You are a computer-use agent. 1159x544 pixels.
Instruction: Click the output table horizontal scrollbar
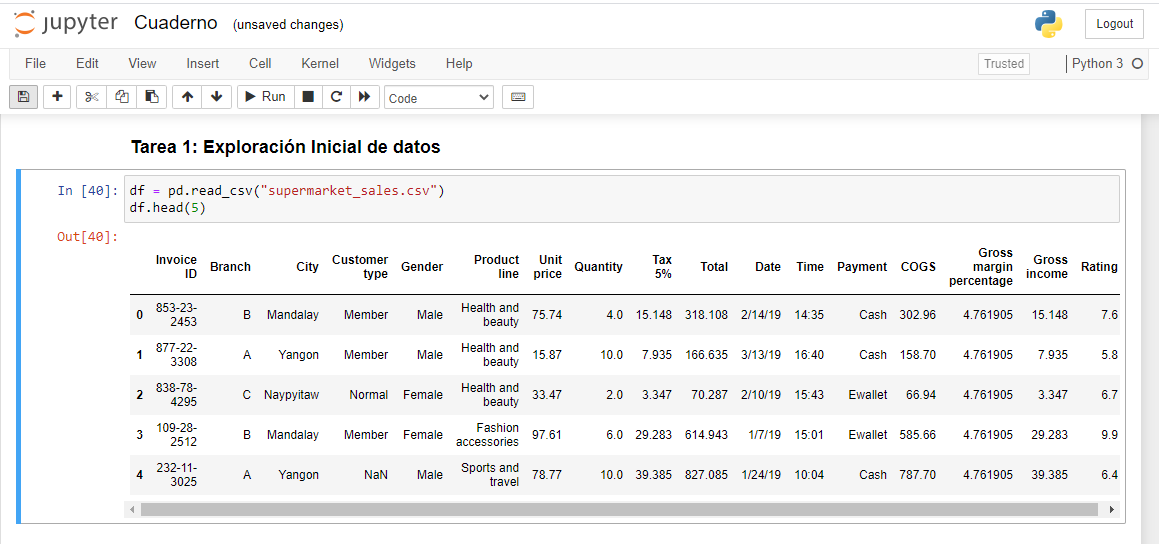(619, 510)
